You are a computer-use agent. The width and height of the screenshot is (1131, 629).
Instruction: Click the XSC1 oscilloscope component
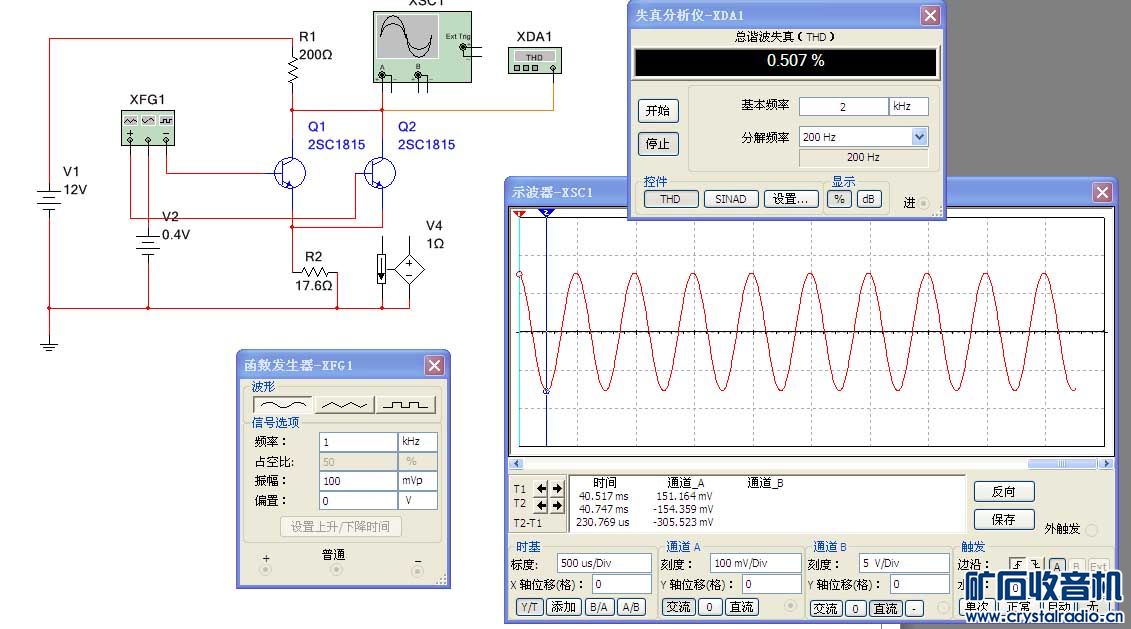click(x=423, y=47)
